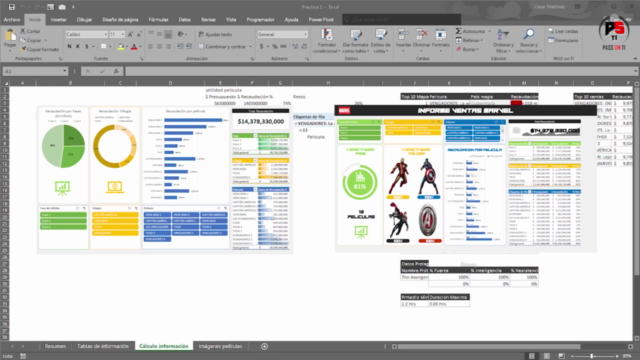640x360 pixels.
Task: Click the account name Cesar Martinez
Action: pos(549,7)
